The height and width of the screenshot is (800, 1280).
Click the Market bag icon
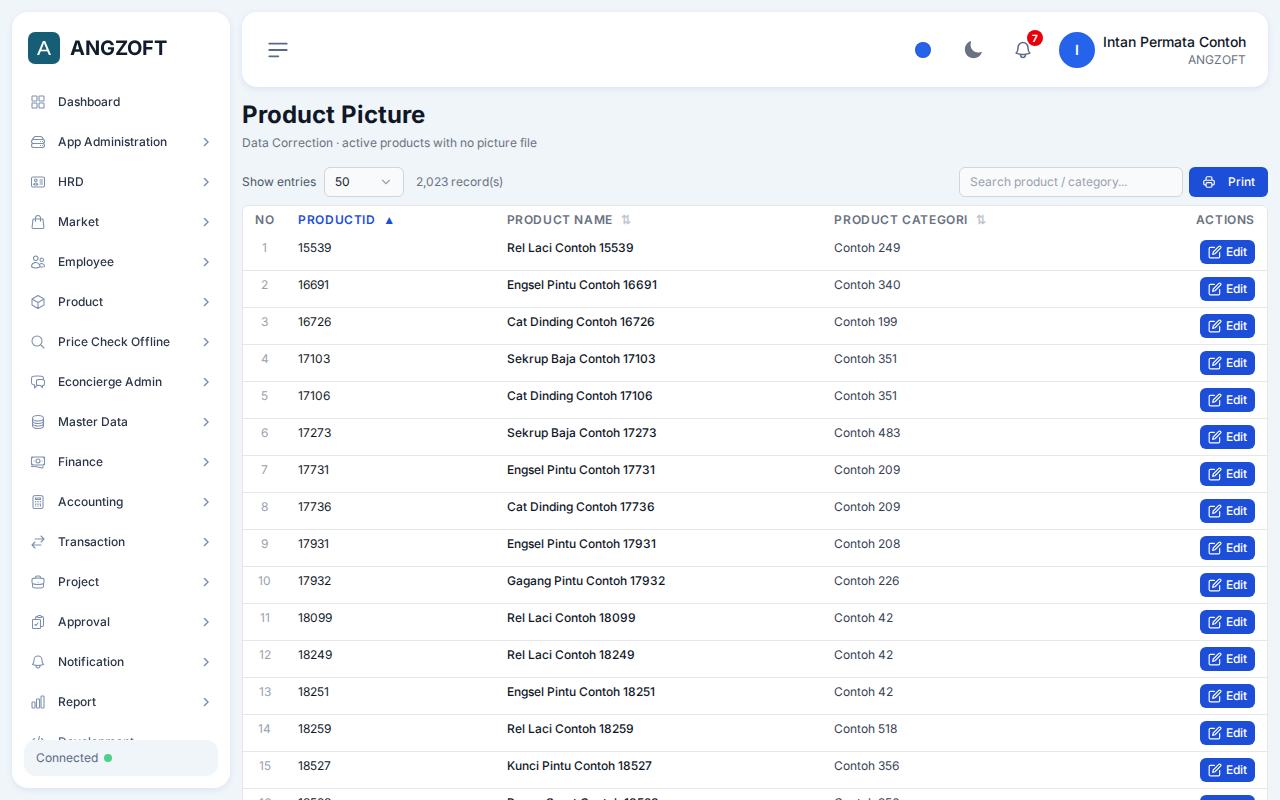point(38,222)
